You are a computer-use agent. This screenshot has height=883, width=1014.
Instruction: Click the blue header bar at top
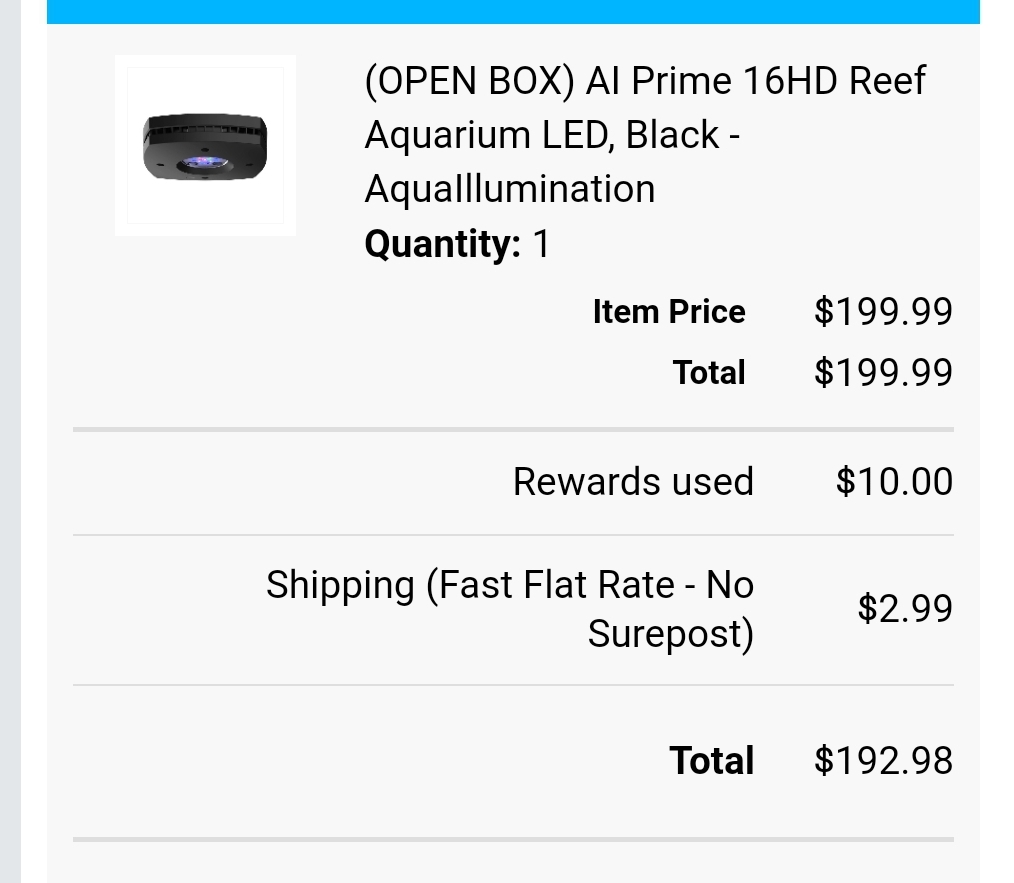click(513, 11)
